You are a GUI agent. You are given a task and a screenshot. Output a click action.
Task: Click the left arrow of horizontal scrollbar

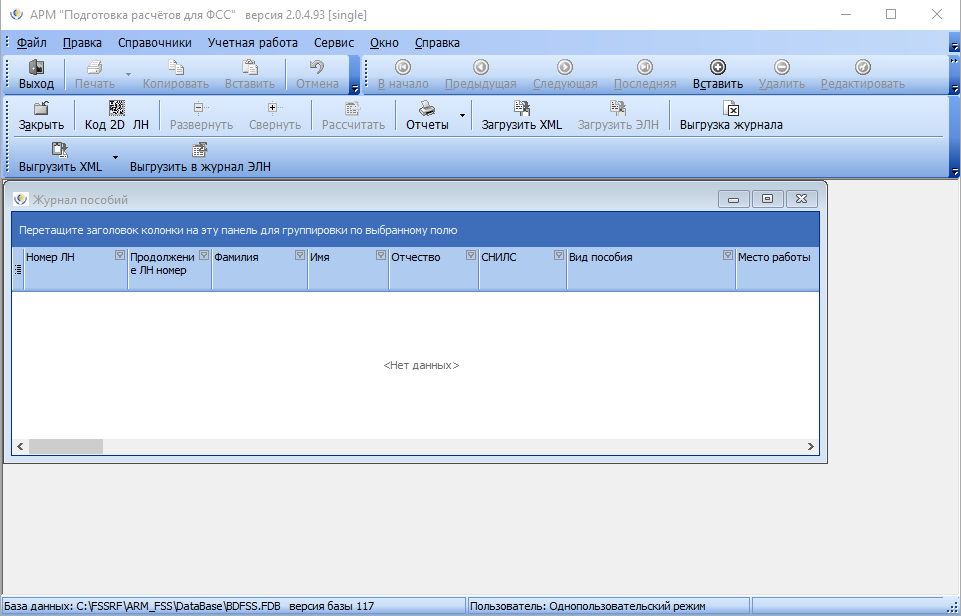(20, 446)
